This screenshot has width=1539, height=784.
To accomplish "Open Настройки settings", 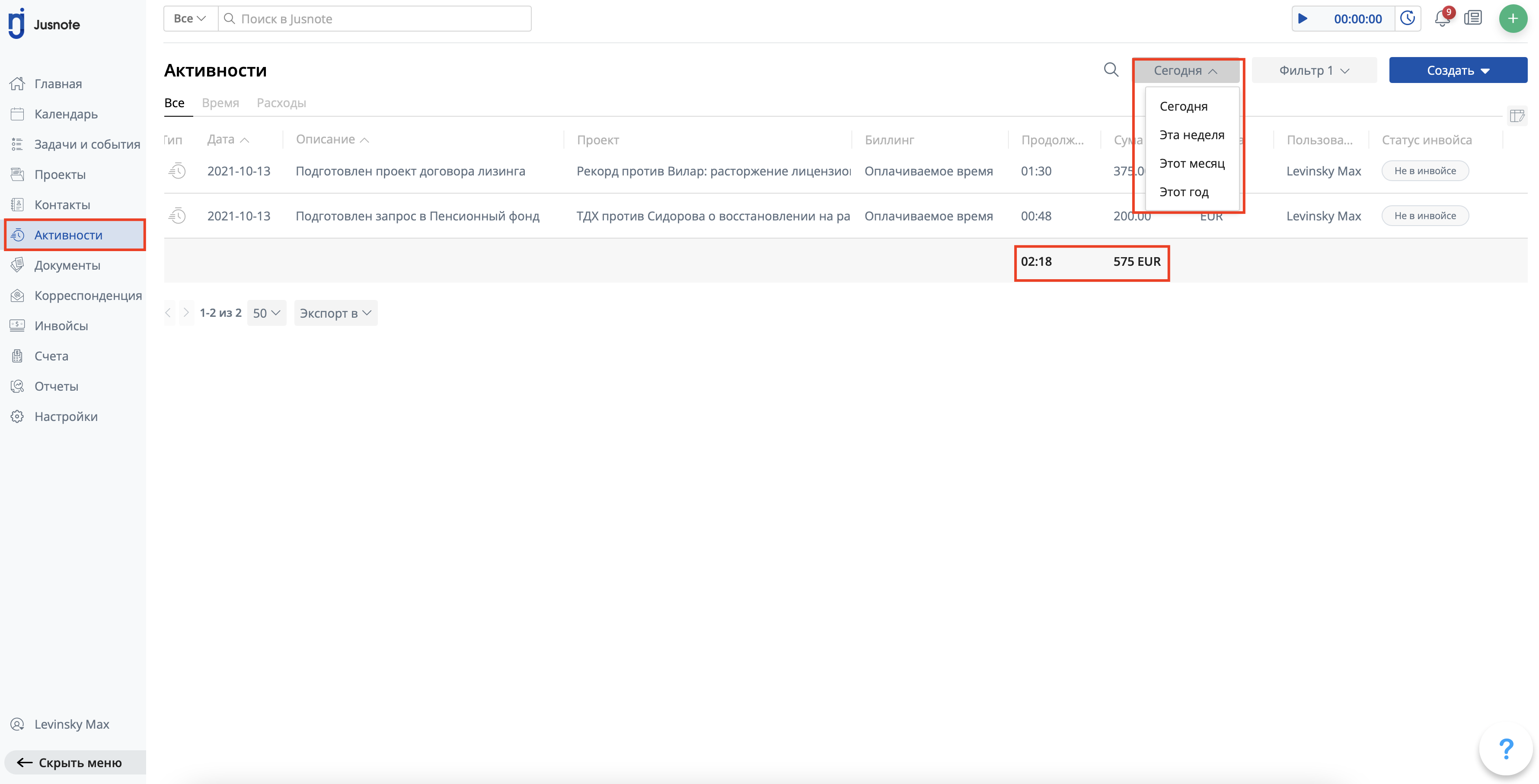I will 66,416.
